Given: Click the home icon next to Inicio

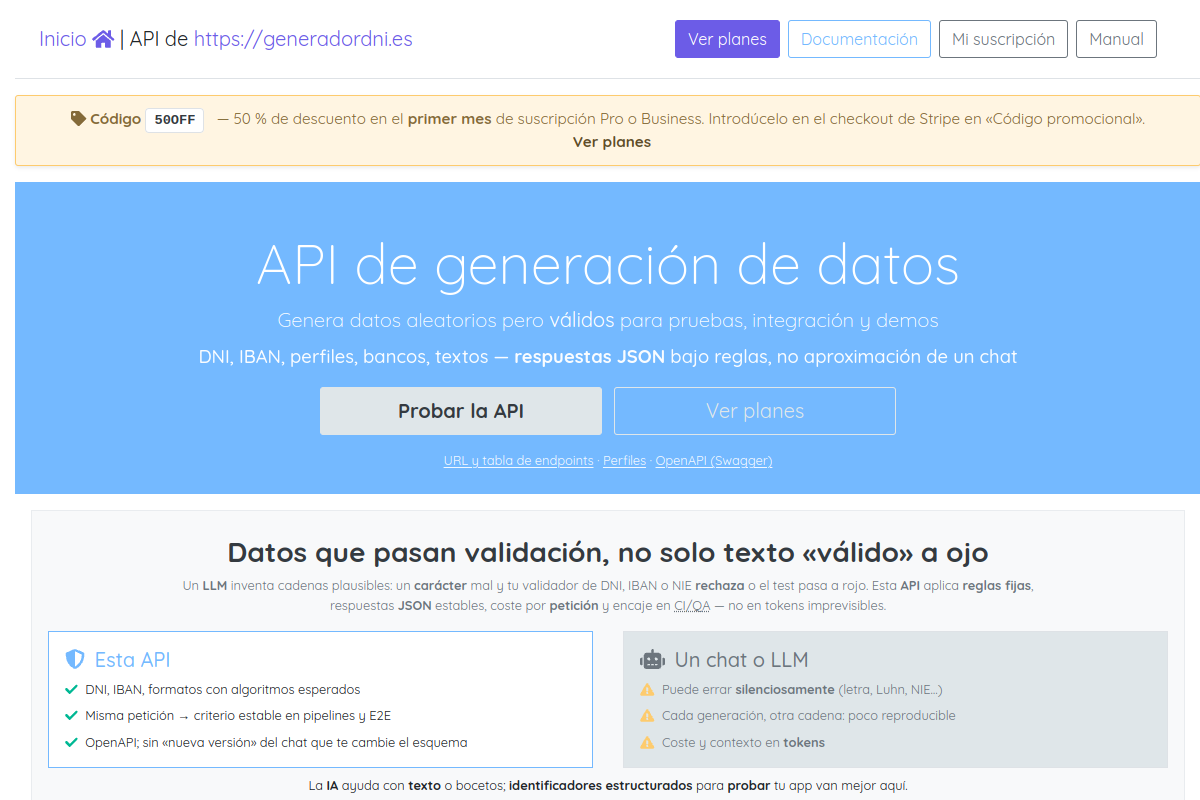Looking at the screenshot, I should [x=103, y=39].
